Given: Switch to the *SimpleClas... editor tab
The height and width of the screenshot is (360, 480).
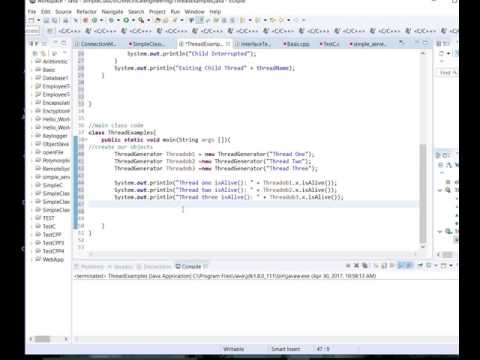Looking at the screenshot, I should tap(148, 44).
